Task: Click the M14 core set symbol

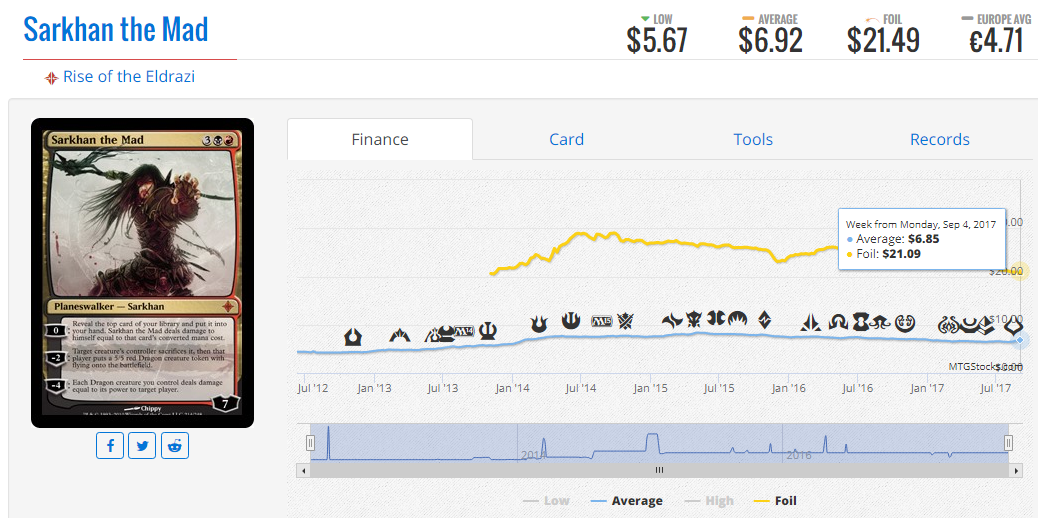Action: click(465, 331)
